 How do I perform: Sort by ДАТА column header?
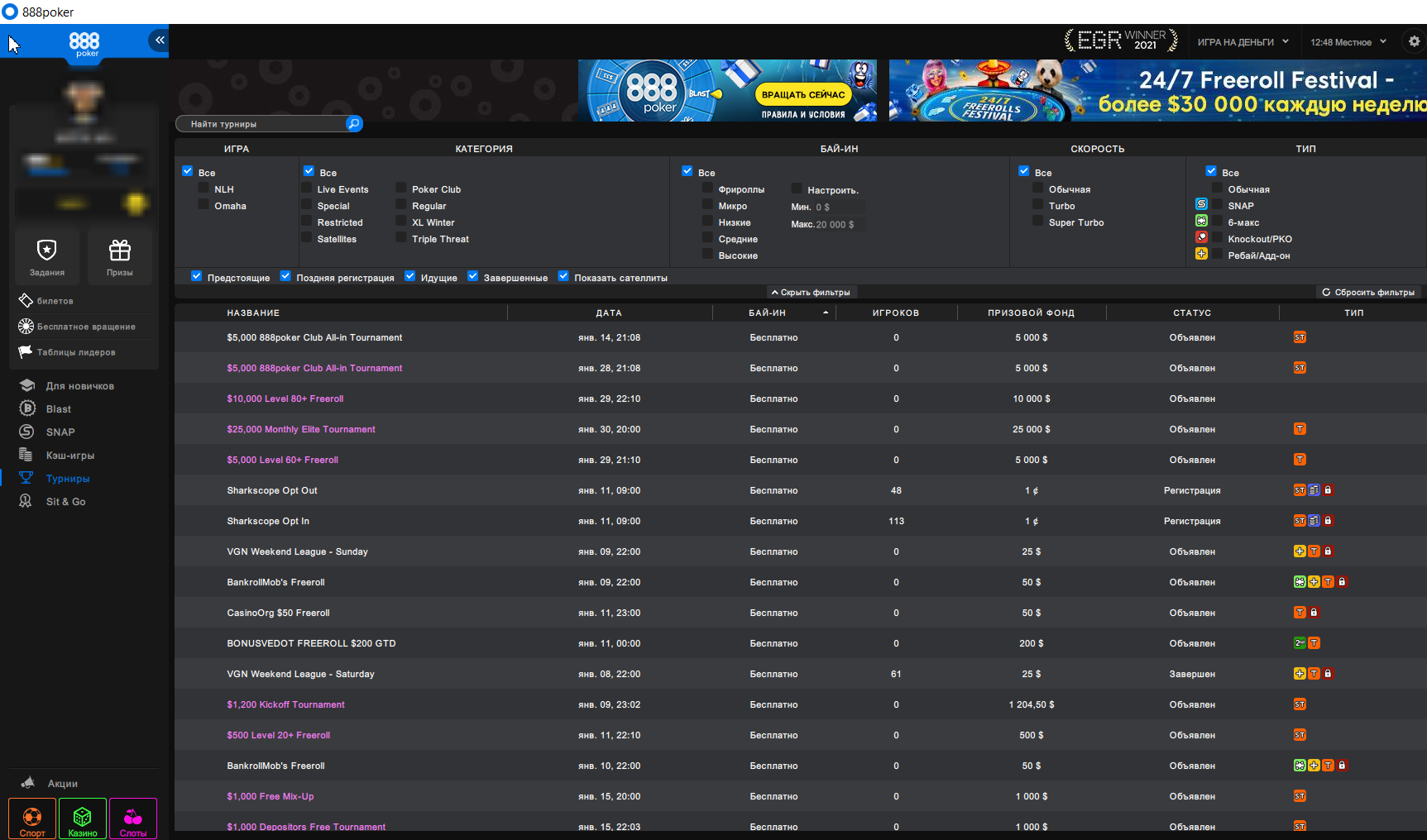[609, 313]
